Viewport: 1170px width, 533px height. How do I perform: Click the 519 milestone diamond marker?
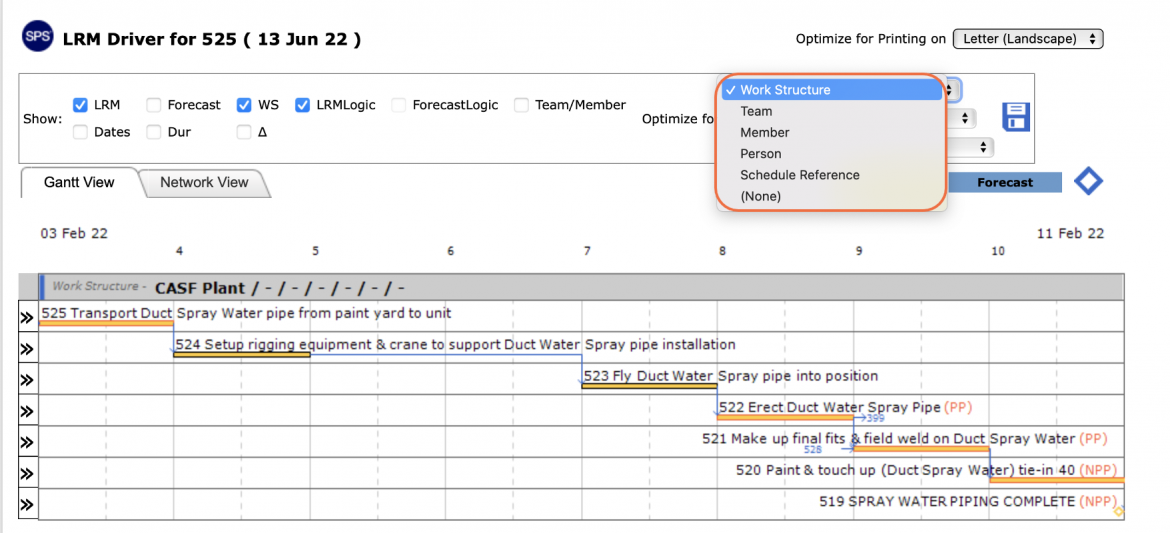tap(1118, 511)
